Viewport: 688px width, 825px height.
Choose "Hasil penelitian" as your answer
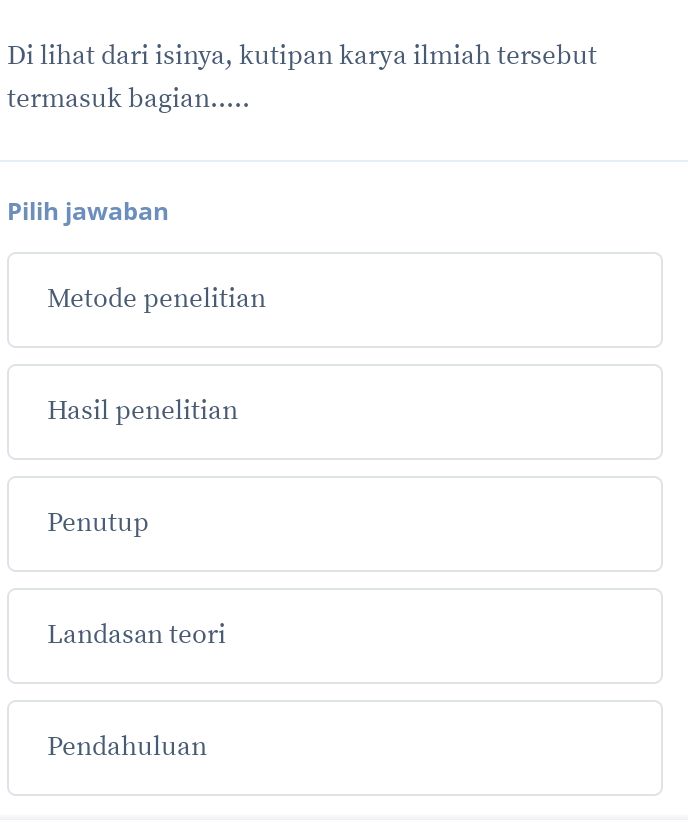pos(335,411)
